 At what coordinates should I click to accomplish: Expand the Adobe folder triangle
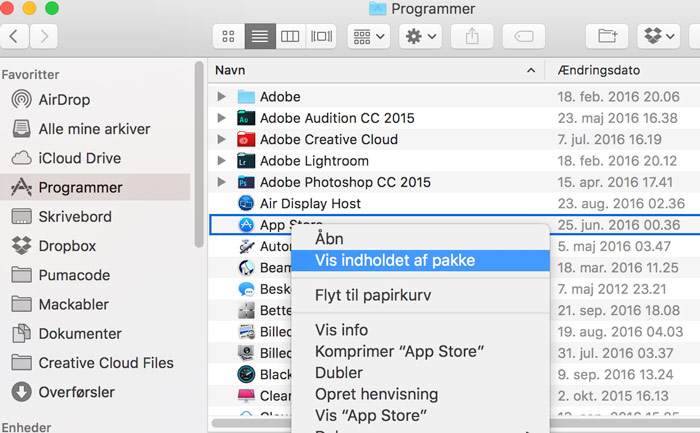[221, 96]
